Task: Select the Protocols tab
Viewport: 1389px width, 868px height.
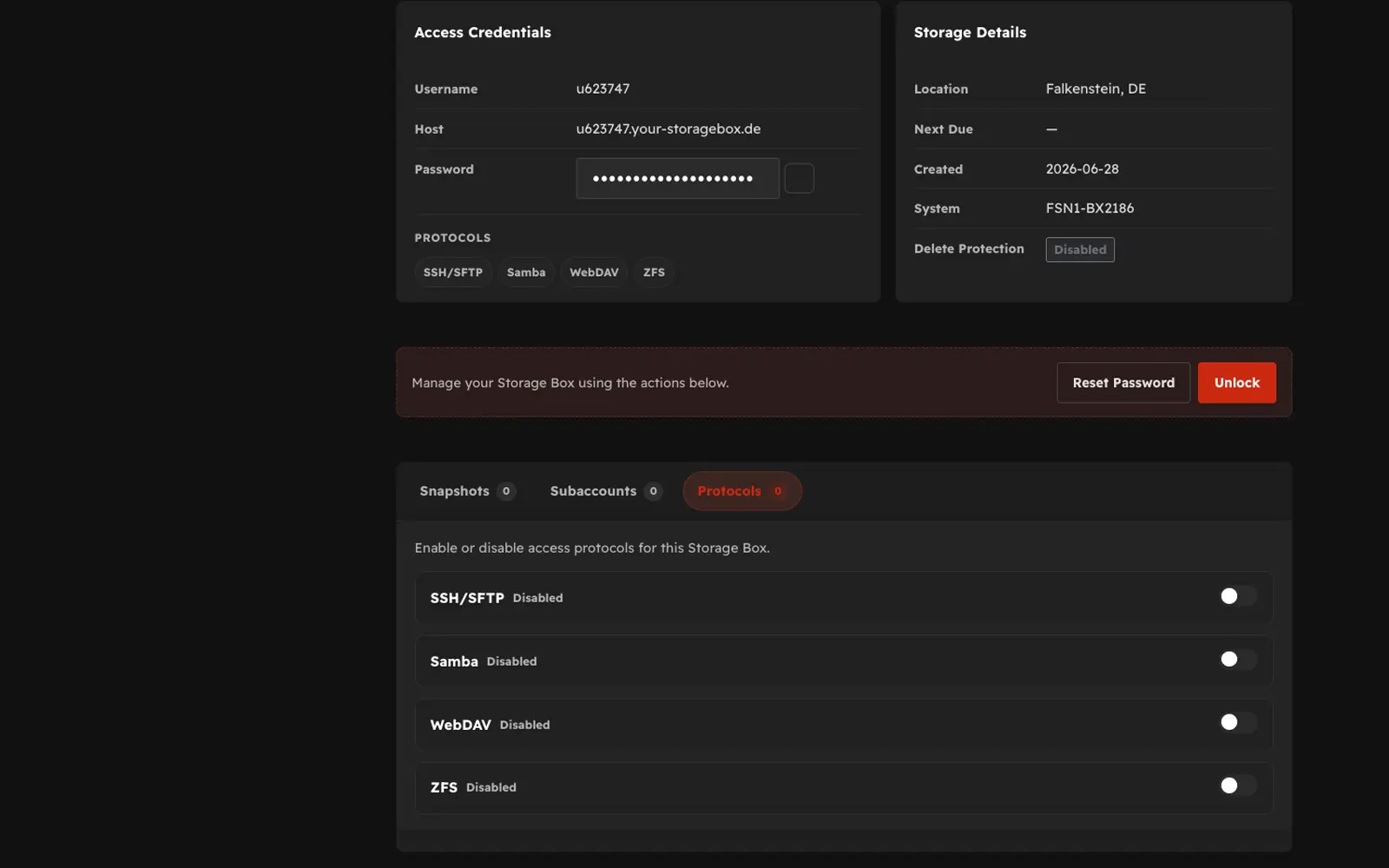Action: [742, 491]
